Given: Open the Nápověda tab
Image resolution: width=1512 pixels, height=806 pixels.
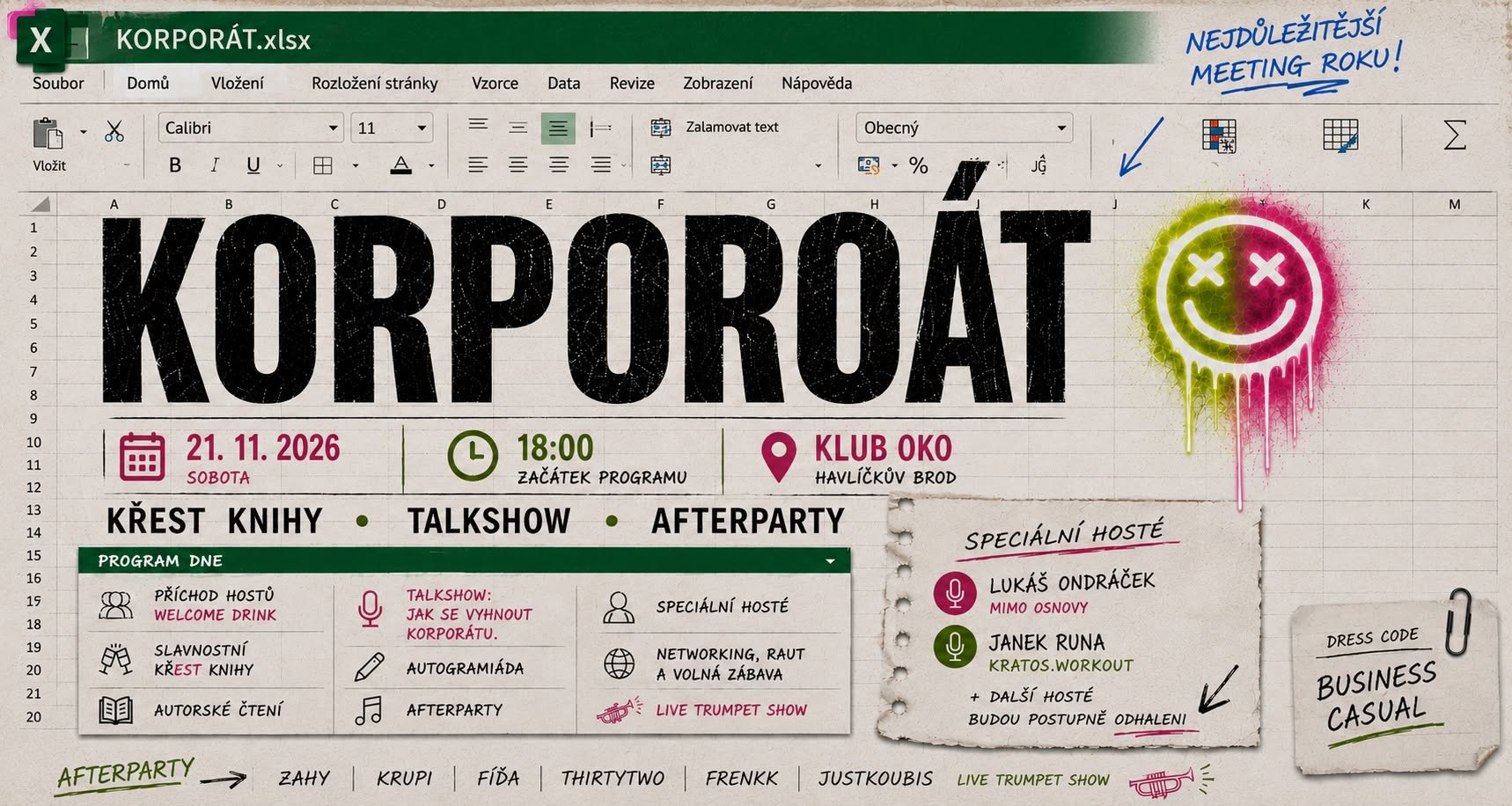Looking at the screenshot, I should pyautogui.click(x=817, y=83).
